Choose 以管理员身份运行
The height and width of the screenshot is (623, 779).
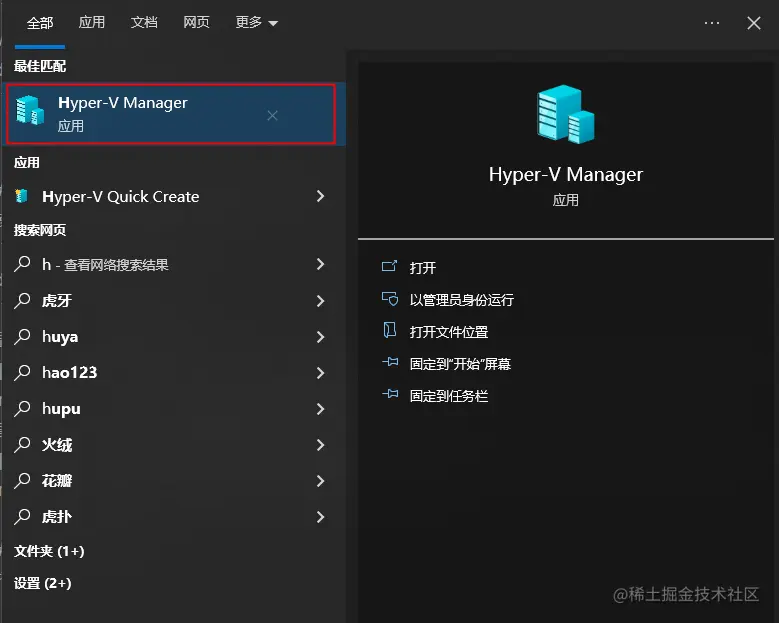[x=462, y=300]
